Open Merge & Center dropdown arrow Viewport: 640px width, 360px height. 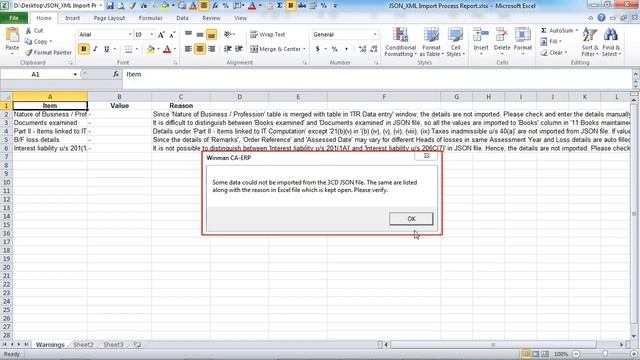(x=304, y=49)
